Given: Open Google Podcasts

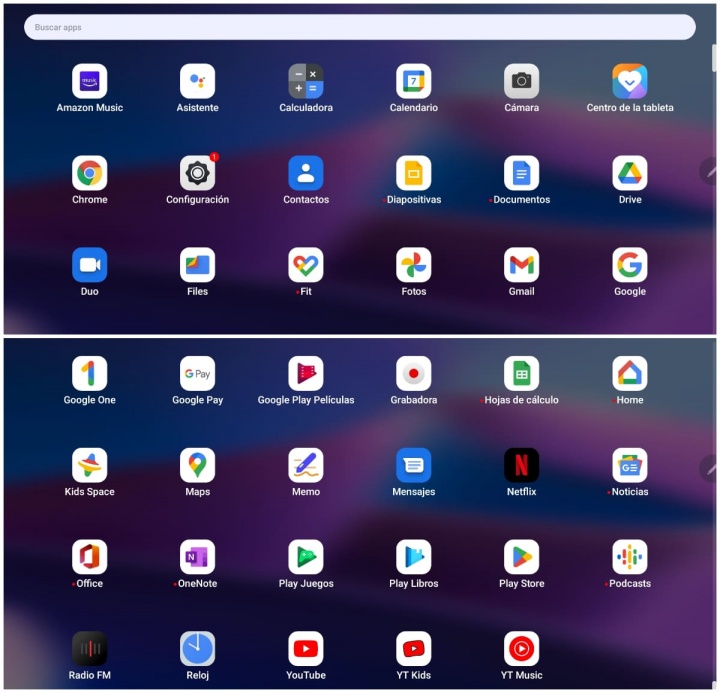Looking at the screenshot, I should [630, 557].
